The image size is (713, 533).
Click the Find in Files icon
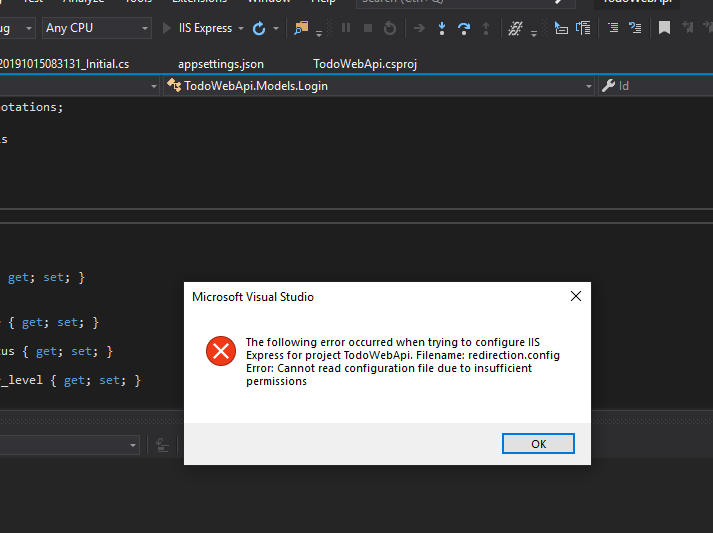point(301,28)
